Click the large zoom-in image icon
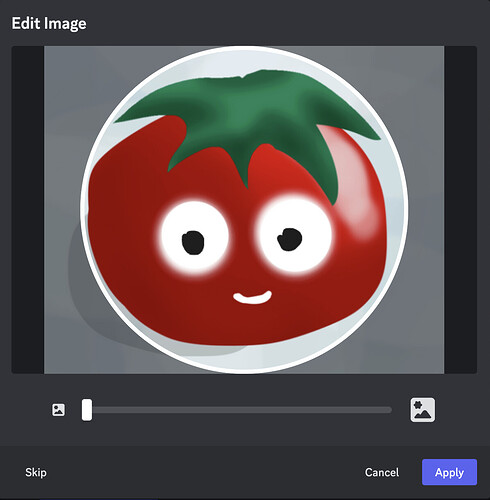 [x=422, y=410]
